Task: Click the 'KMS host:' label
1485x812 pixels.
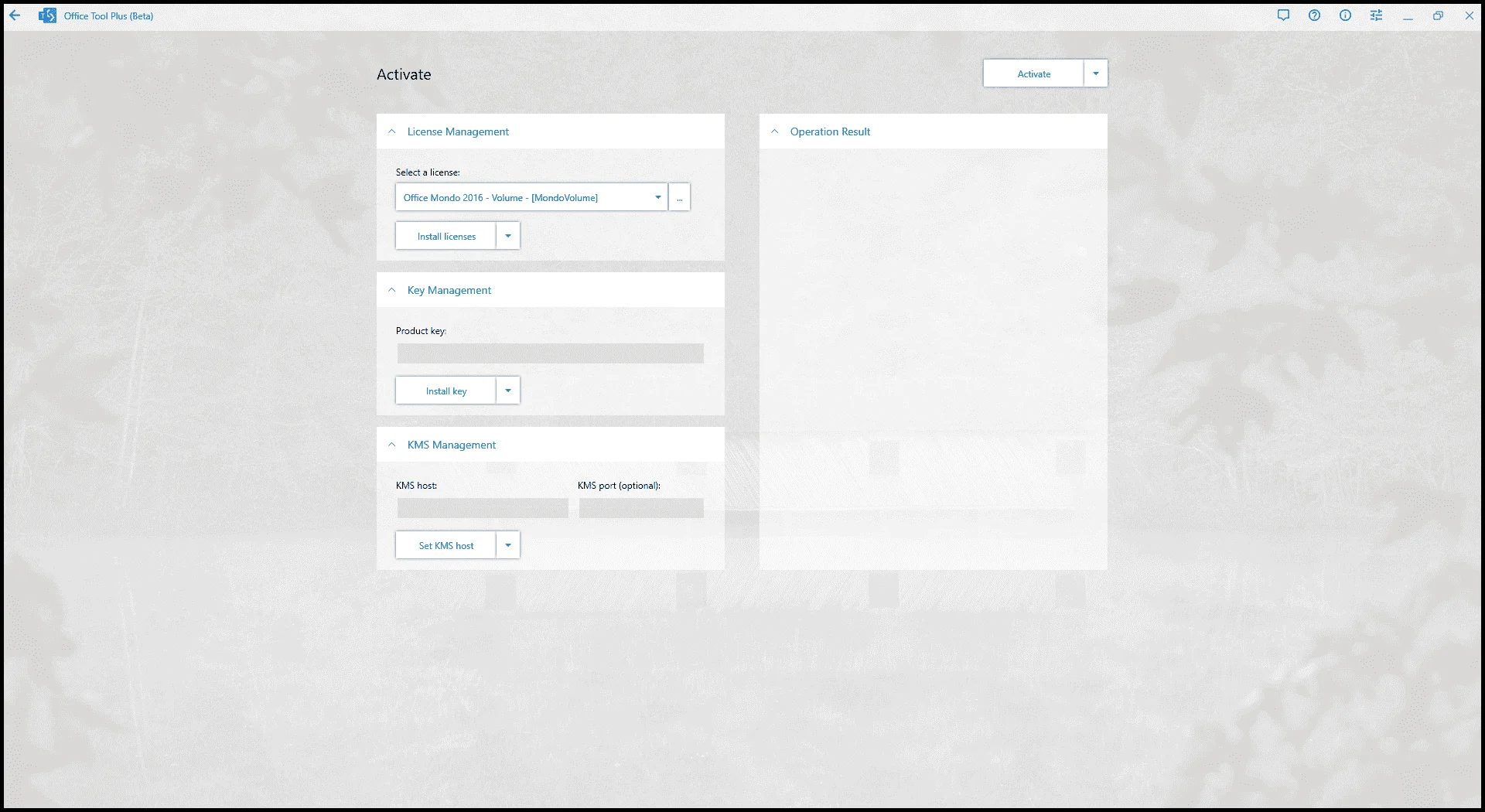Action: (x=416, y=486)
